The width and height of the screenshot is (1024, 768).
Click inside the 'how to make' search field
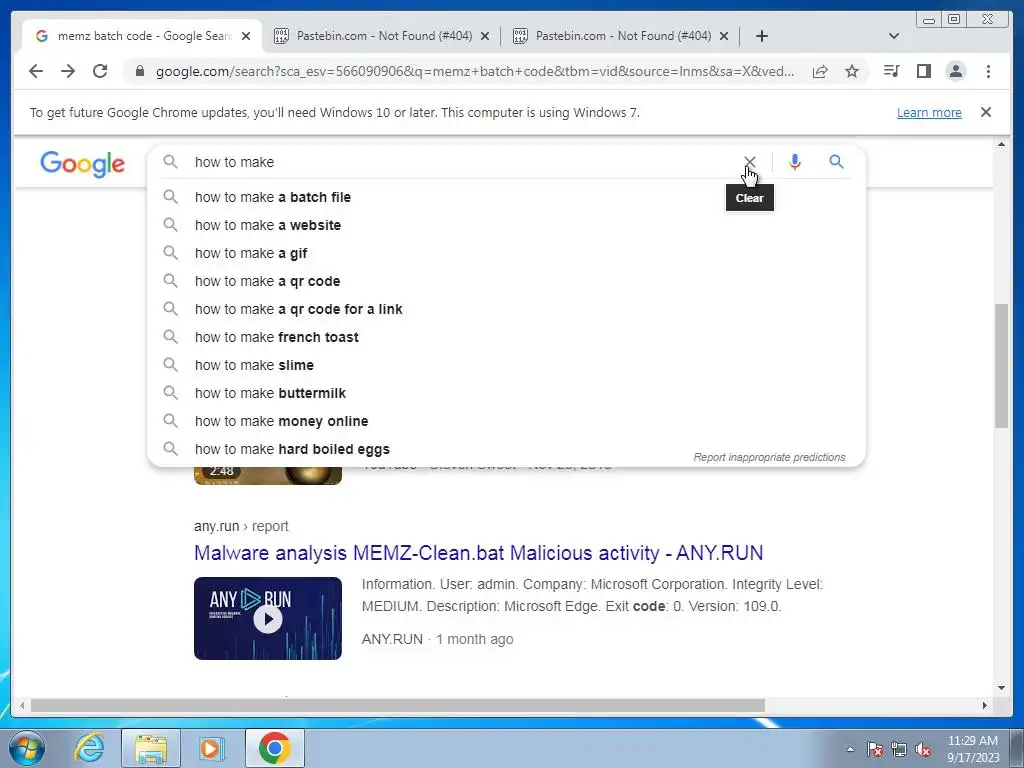tap(457, 162)
